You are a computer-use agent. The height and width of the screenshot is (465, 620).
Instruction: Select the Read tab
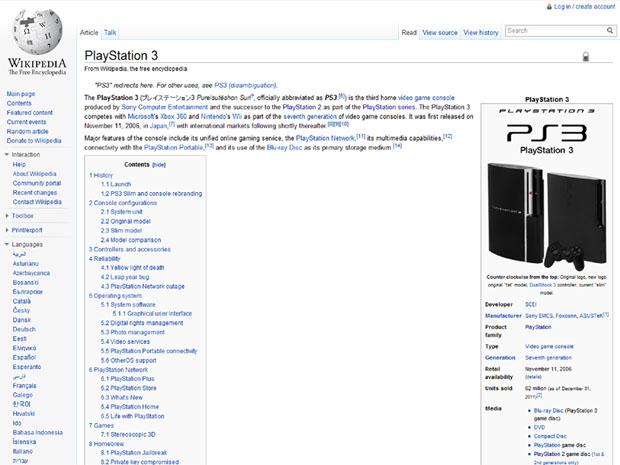(409, 32)
